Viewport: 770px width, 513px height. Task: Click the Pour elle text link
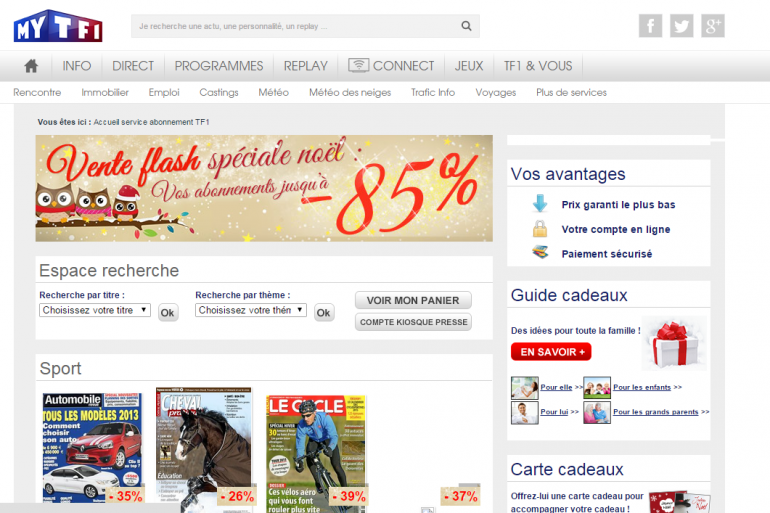(556, 387)
